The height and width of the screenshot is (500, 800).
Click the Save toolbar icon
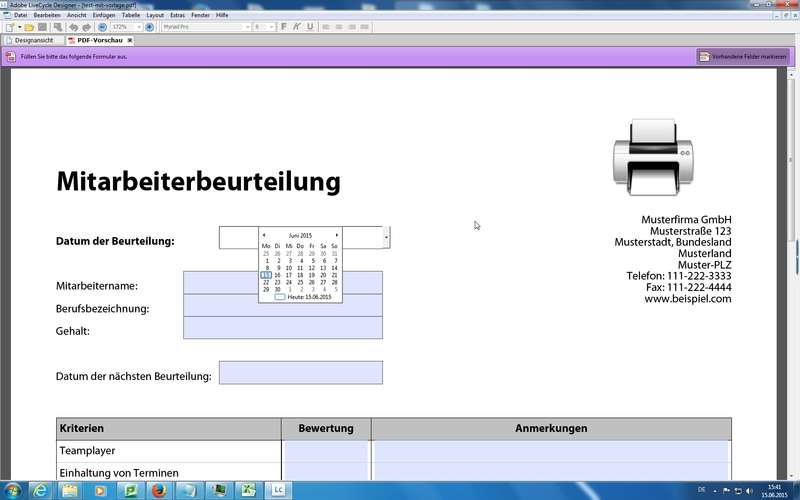[42, 27]
